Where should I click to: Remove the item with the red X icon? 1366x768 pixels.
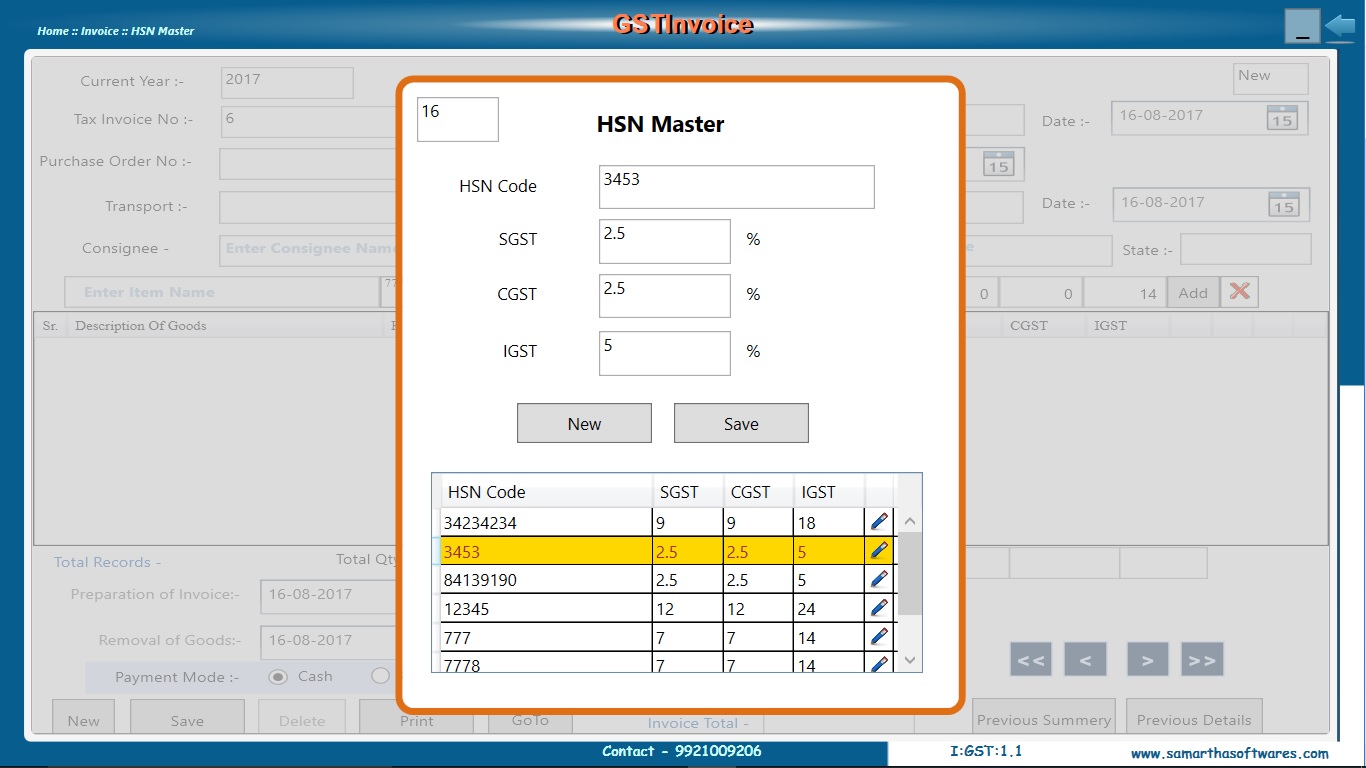pos(1239,292)
